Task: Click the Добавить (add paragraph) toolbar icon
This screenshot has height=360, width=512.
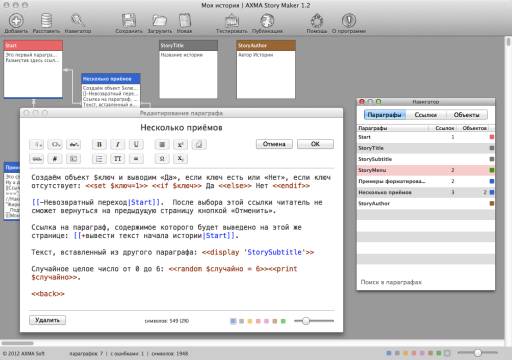Action: 16,21
